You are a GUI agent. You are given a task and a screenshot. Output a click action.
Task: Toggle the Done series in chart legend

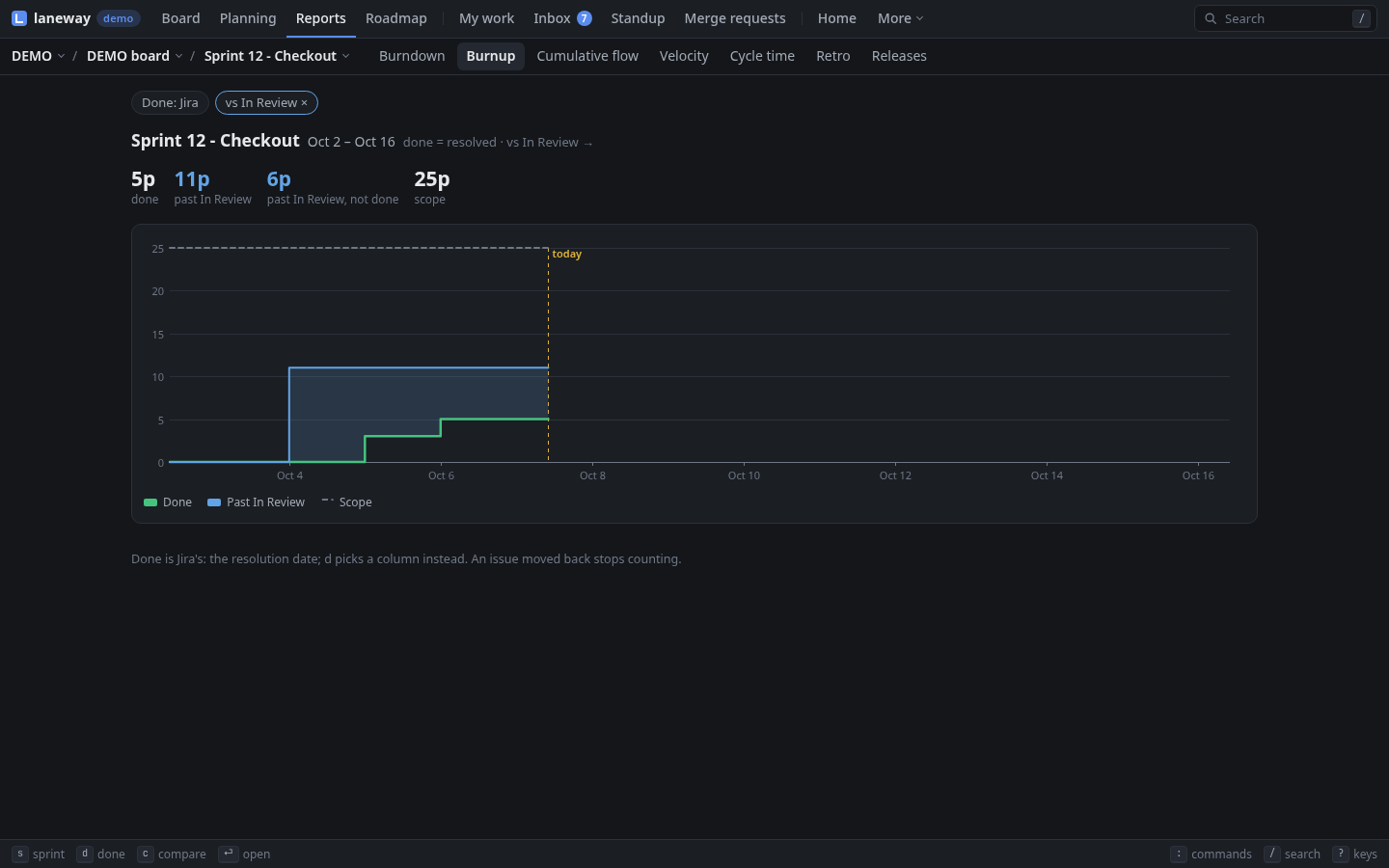coord(168,502)
